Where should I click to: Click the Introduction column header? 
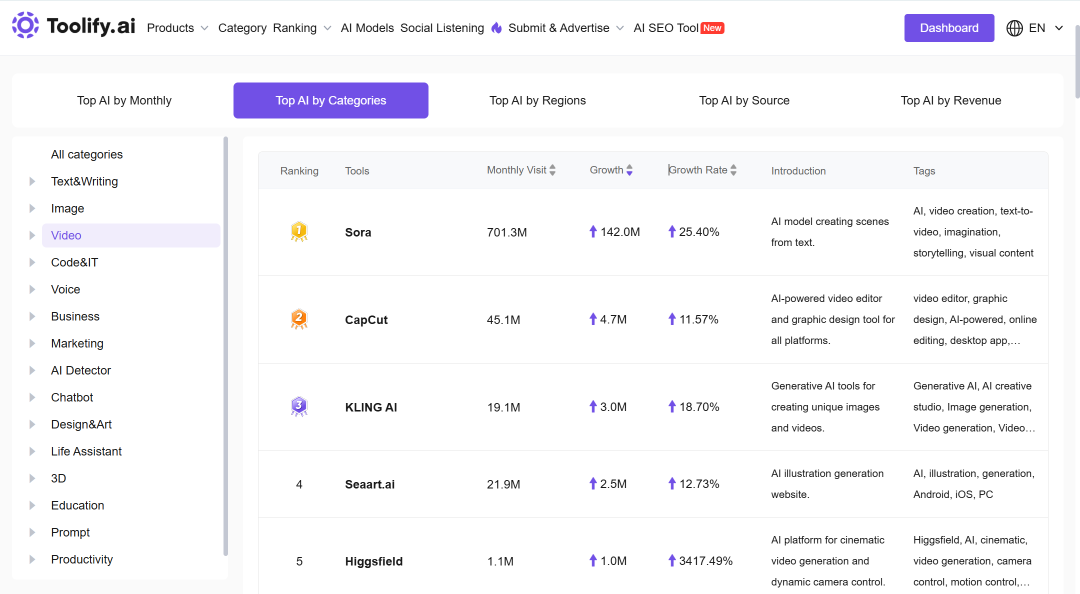point(798,171)
